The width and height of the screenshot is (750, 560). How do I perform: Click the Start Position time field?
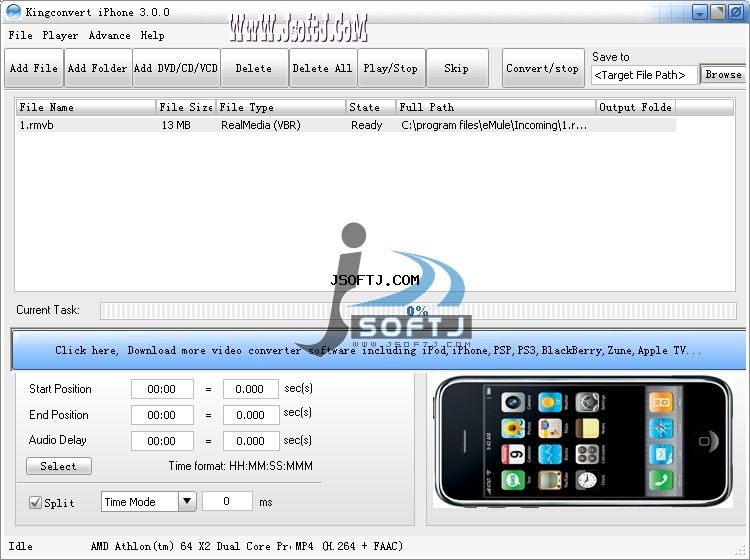pos(162,389)
